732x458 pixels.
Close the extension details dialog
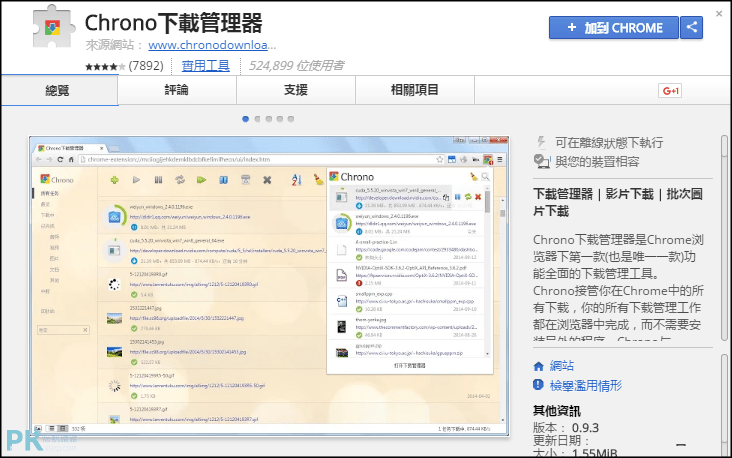(x=719, y=14)
